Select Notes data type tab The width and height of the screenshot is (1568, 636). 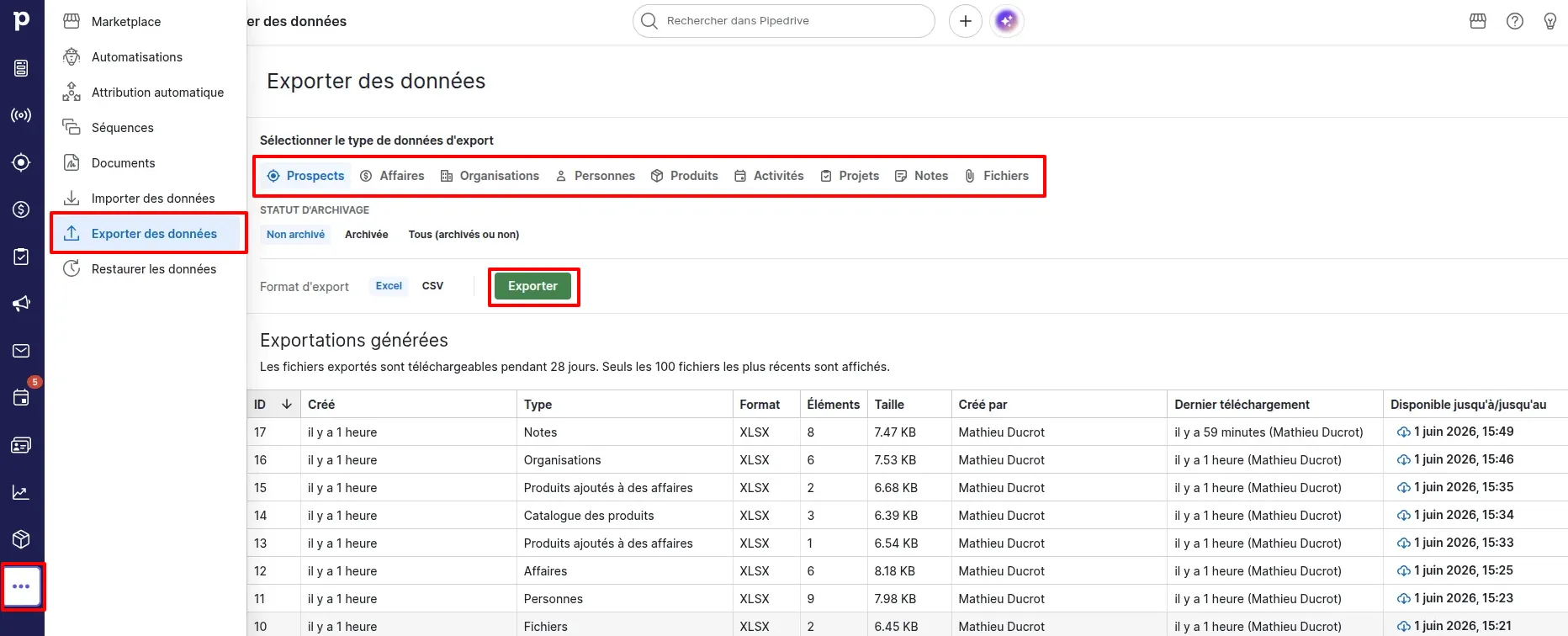(x=921, y=176)
